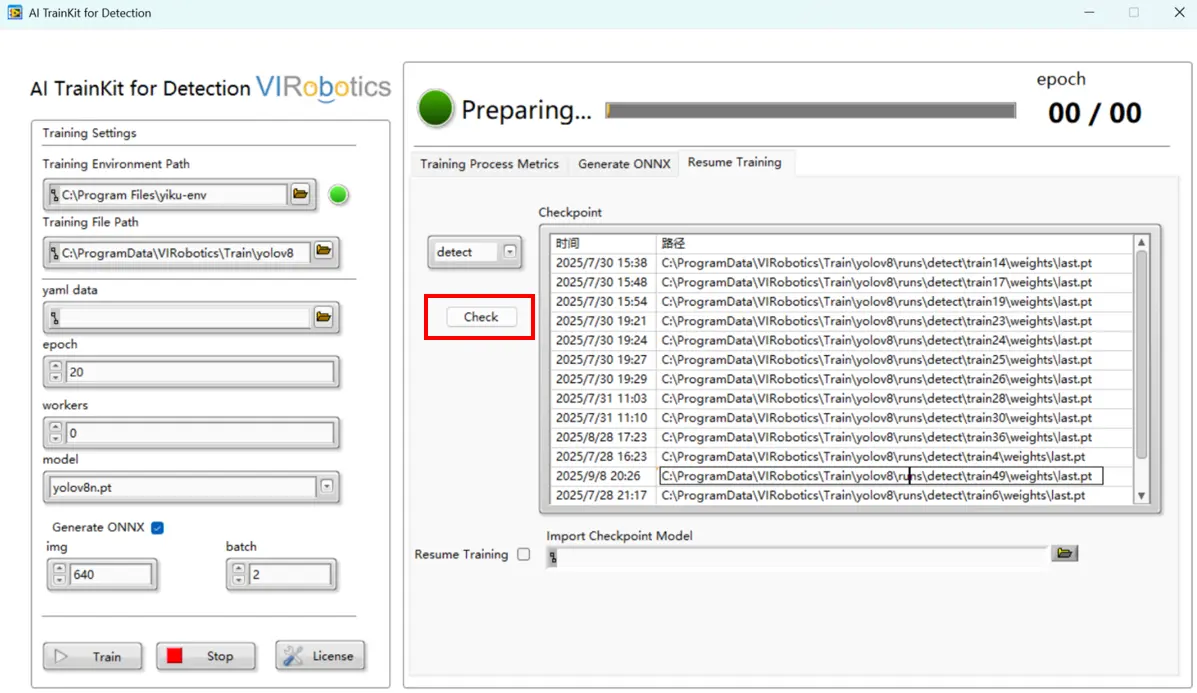1197x693 pixels.
Task: Open the Generate ONNX tab
Action: pos(624,164)
